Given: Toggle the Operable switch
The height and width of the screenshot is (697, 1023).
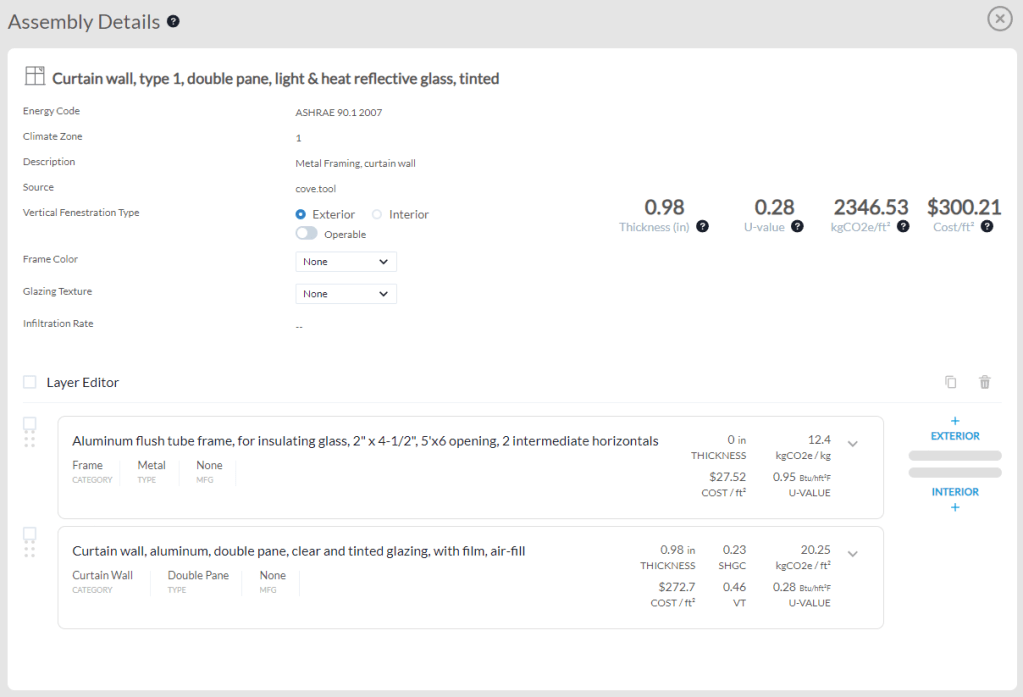Looking at the screenshot, I should coord(306,234).
